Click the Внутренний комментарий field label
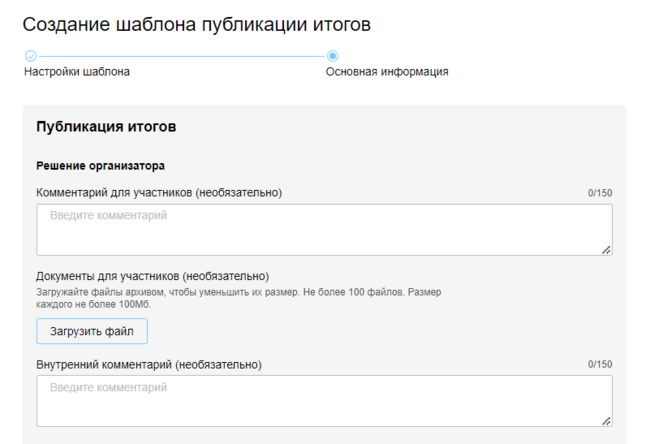The height and width of the screenshot is (444, 650). tap(149, 365)
